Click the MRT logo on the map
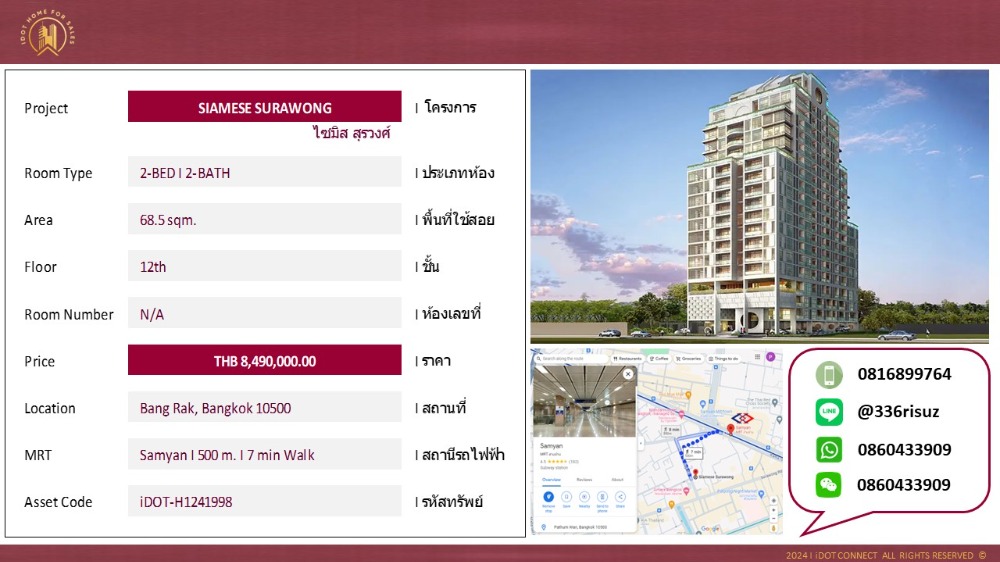 tap(742, 418)
